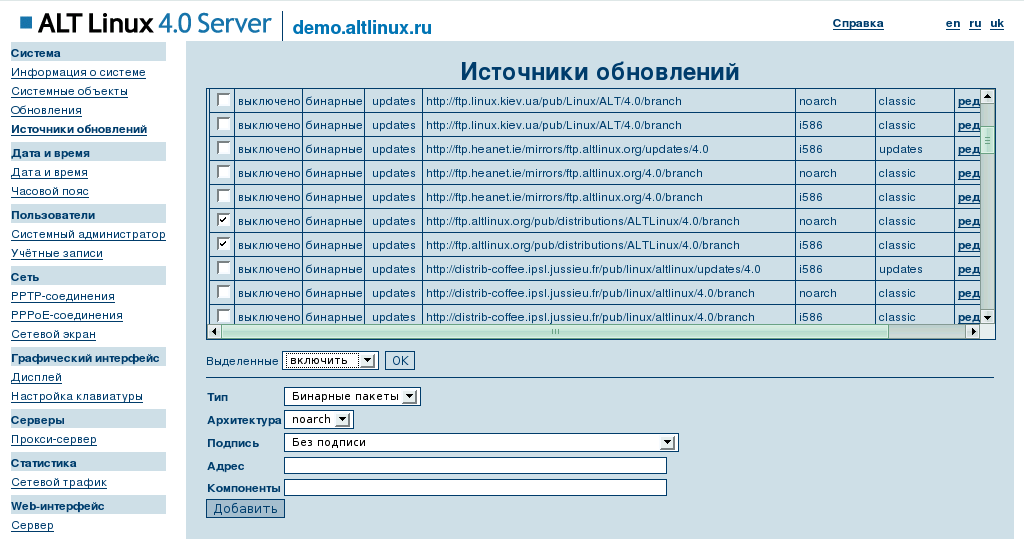
Task: Click the ALT Linux blue square logo
Action: pyautogui.click(x=26, y=23)
